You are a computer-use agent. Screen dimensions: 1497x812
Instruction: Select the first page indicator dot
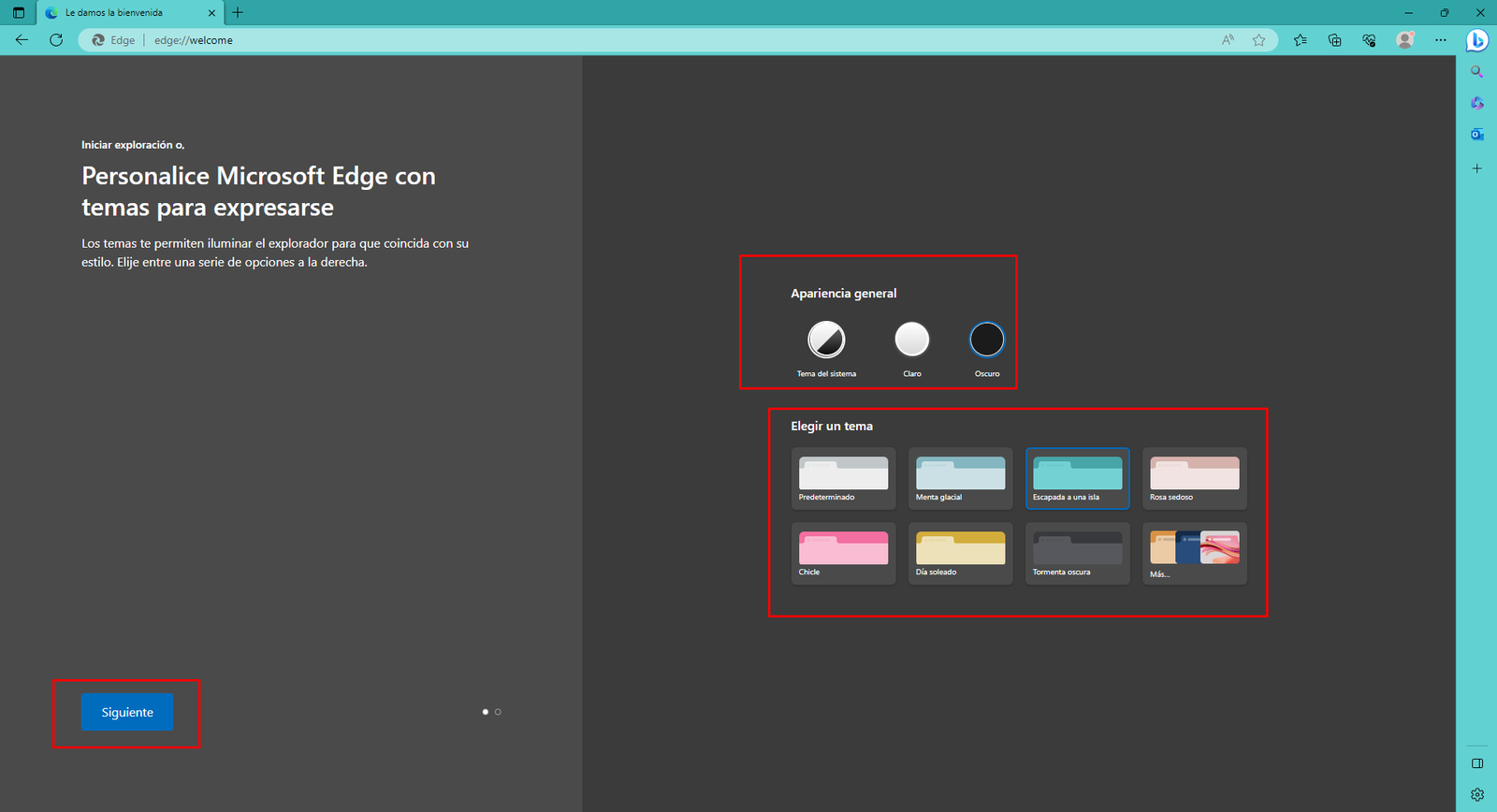tap(485, 712)
